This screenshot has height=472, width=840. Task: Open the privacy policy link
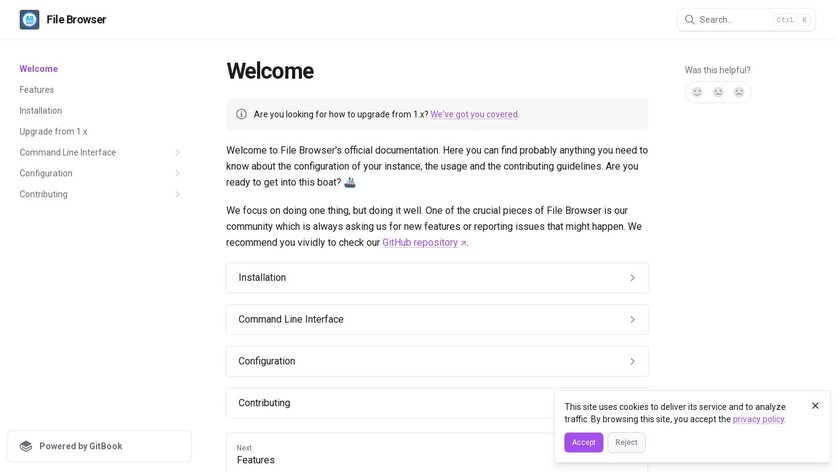[758, 419]
